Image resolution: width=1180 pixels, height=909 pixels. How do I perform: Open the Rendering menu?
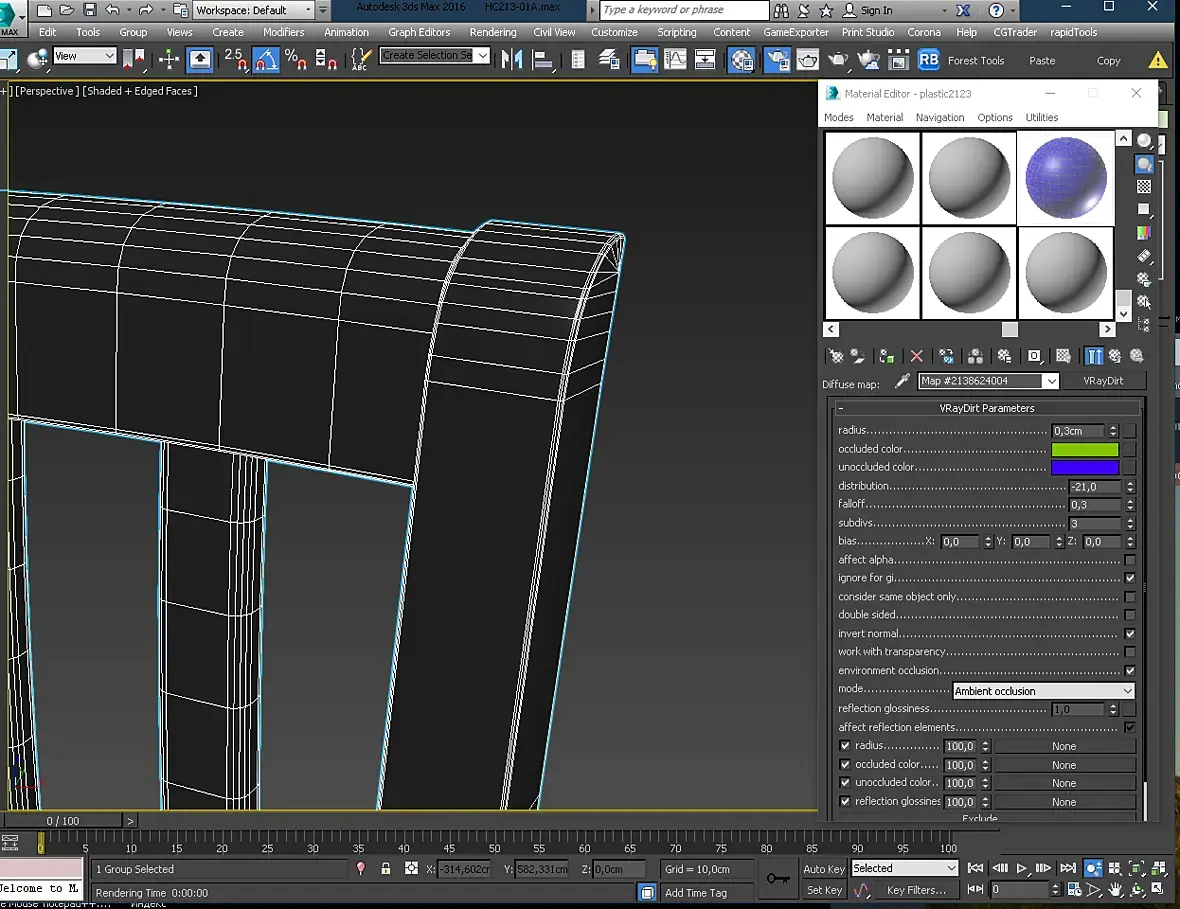[493, 32]
